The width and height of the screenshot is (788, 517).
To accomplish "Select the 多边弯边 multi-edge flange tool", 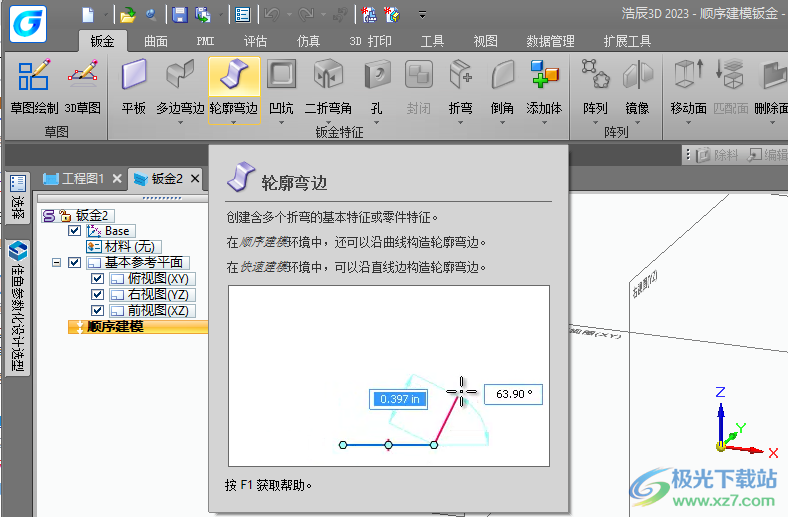I will [180, 86].
